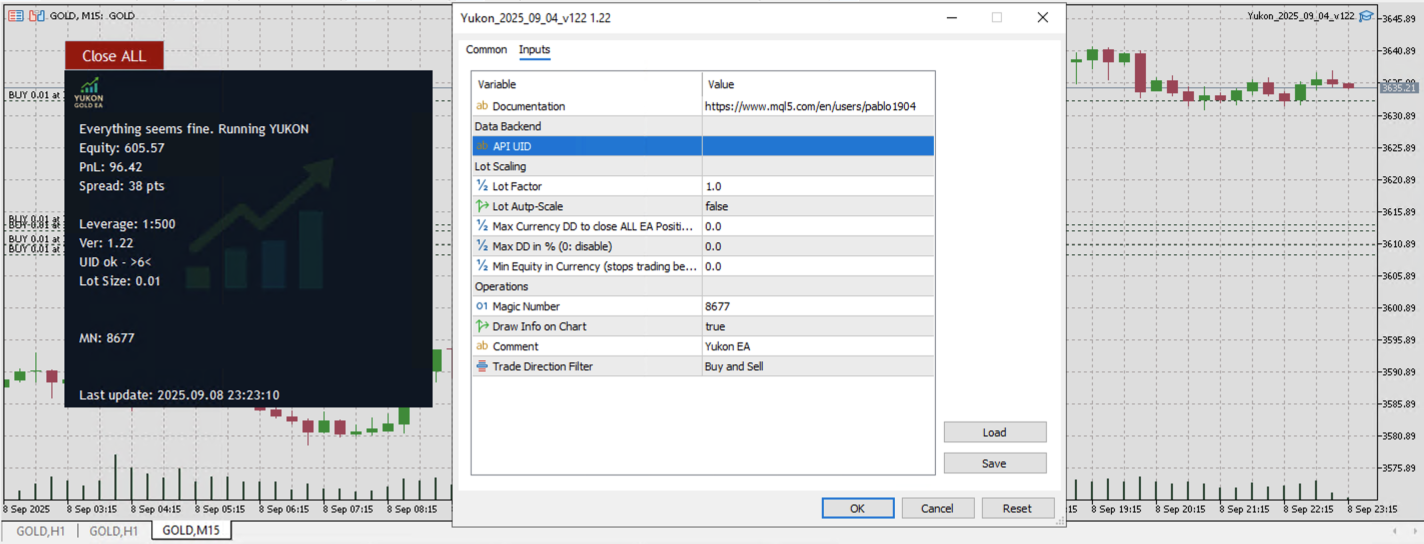Click the Load button
1424x544 pixels.
[x=994, y=432]
